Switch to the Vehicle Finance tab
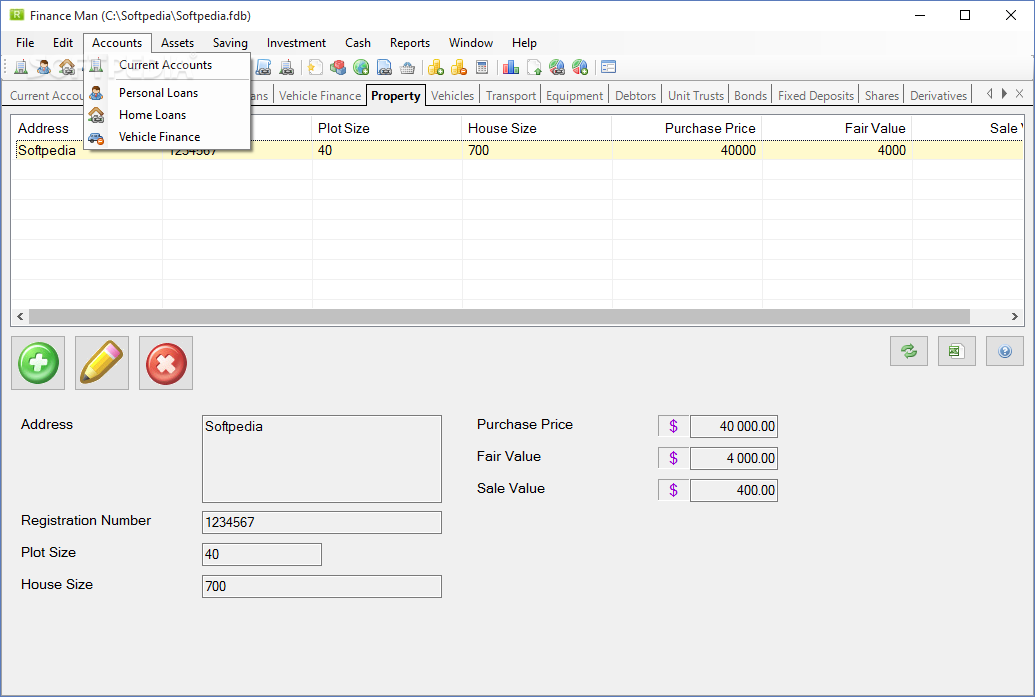This screenshot has height=697, width=1035. click(x=320, y=96)
